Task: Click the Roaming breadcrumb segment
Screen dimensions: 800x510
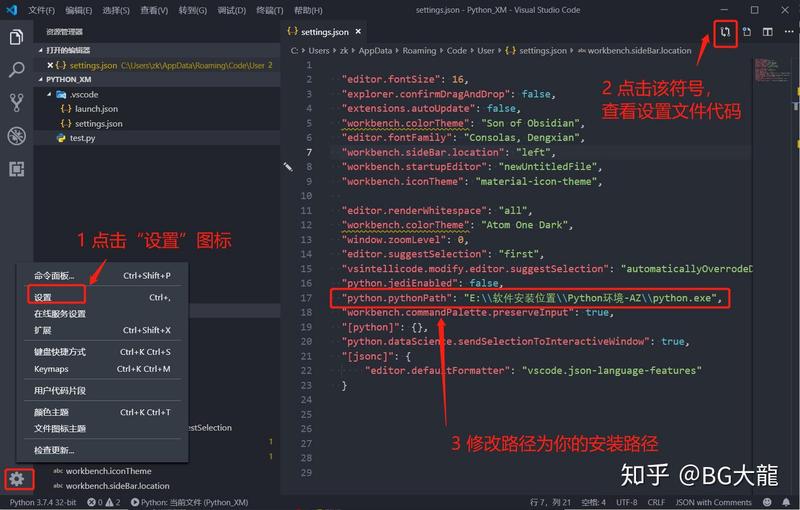Action: pyautogui.click(x=419, y=50)
